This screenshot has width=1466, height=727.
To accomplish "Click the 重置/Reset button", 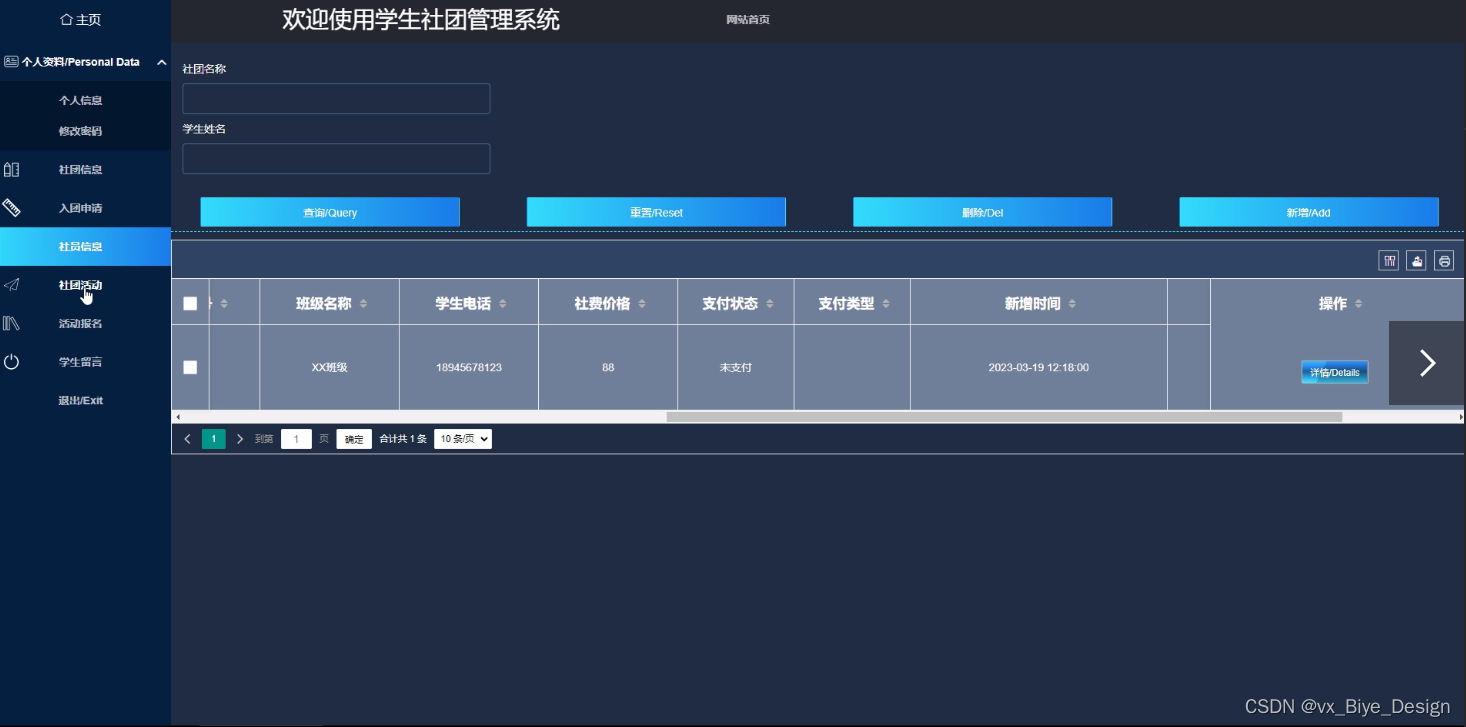I will click(x=656, y=212).
